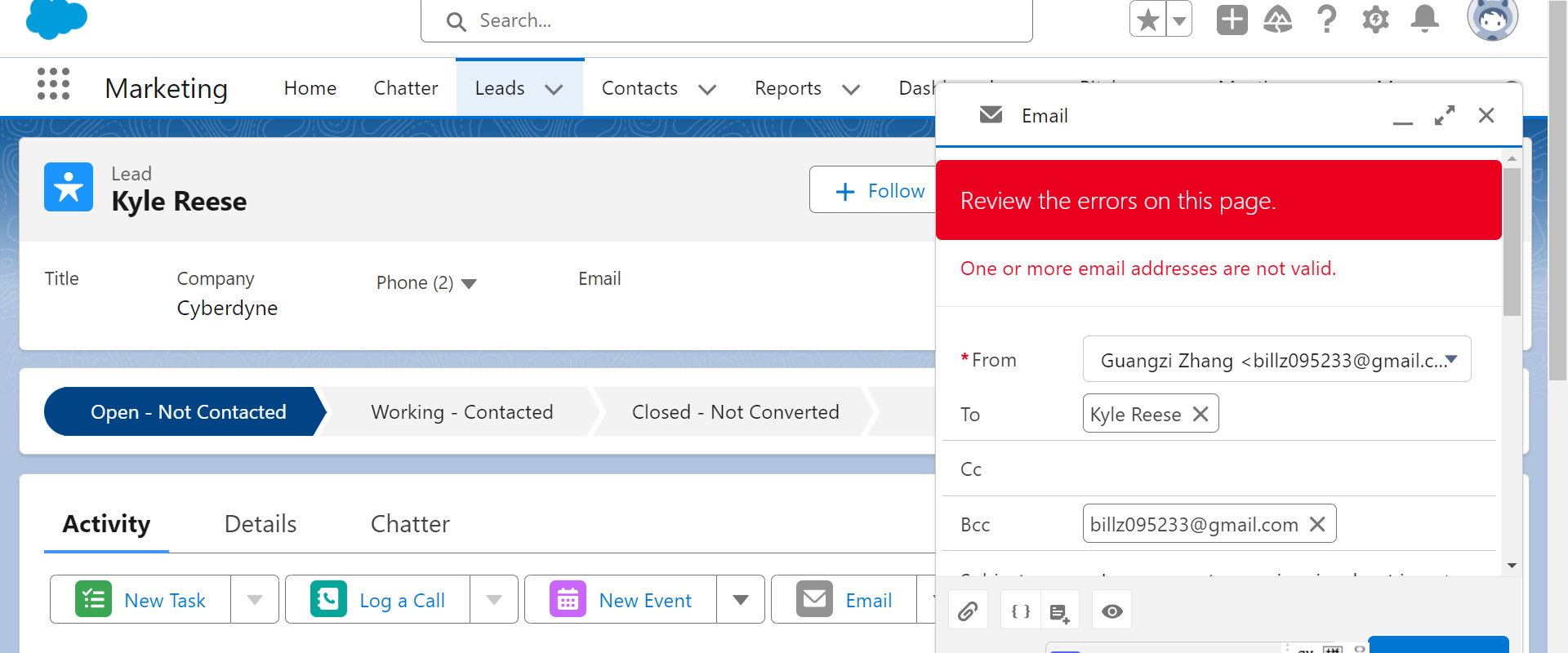Screen dimensions: 1568x653
Task: Click the email composer scrollbar
Action: point(1512,242)
